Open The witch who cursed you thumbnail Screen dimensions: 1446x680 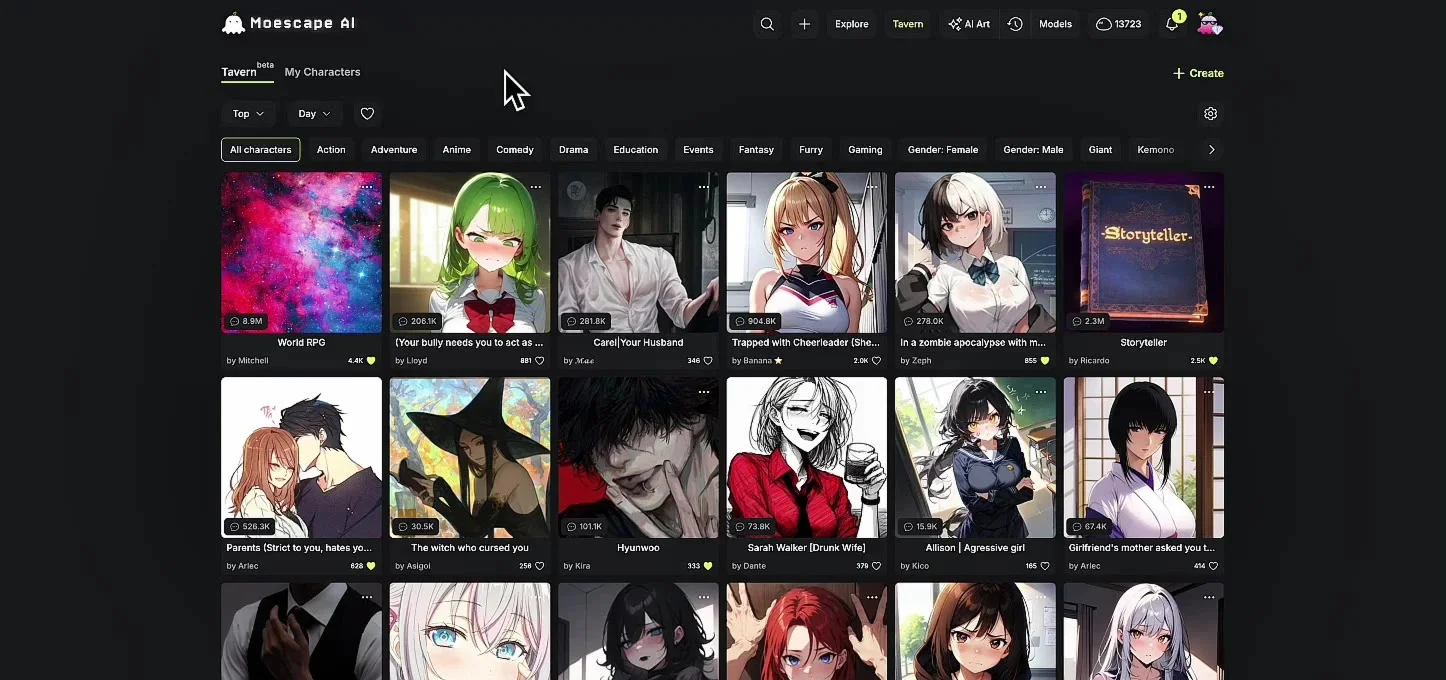click(x=470, y=457)
